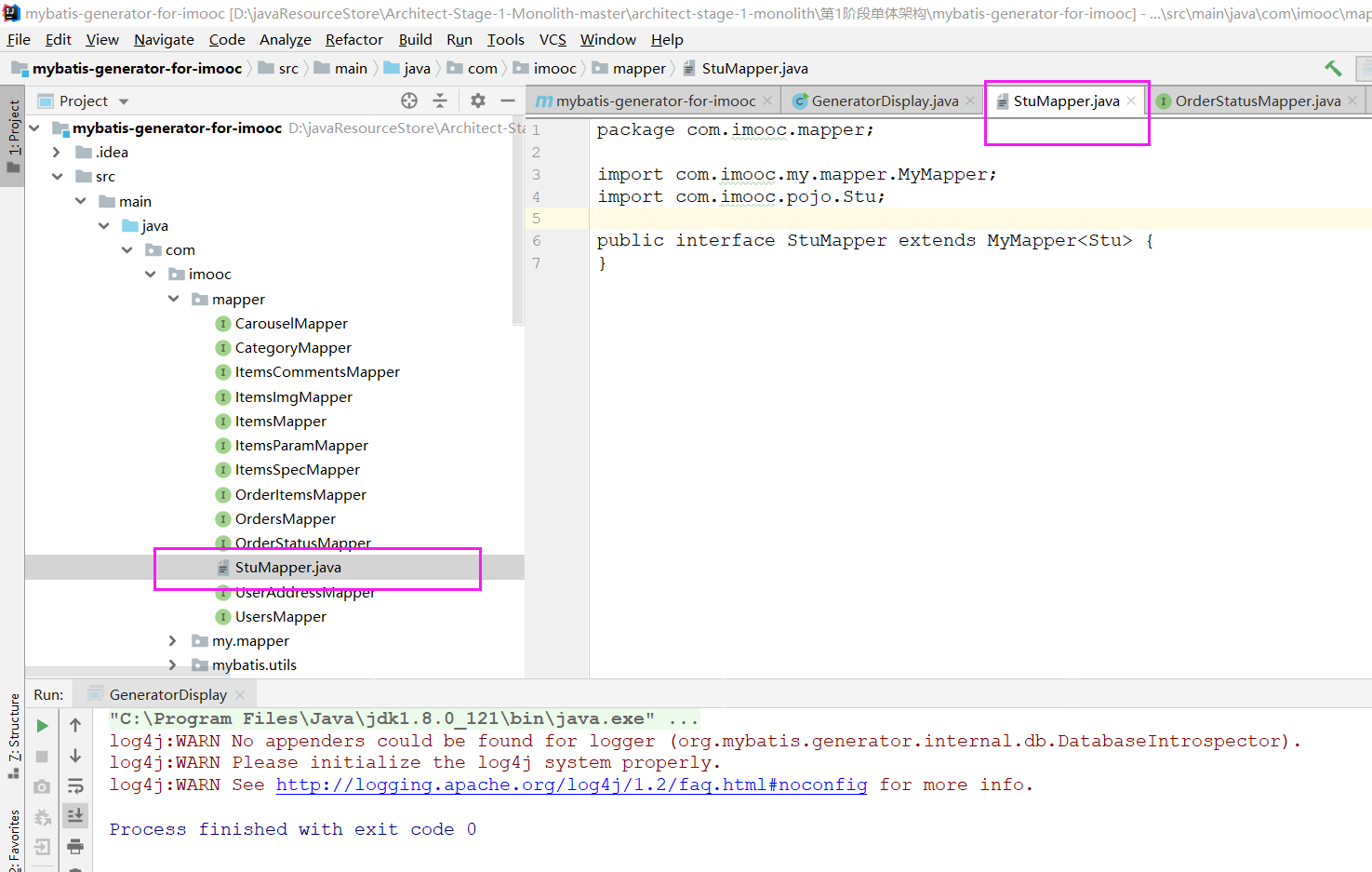The height and width of the screenshot is (872, 1372).
Task: Close the StuMapper.java tab
Action: 1131,101
